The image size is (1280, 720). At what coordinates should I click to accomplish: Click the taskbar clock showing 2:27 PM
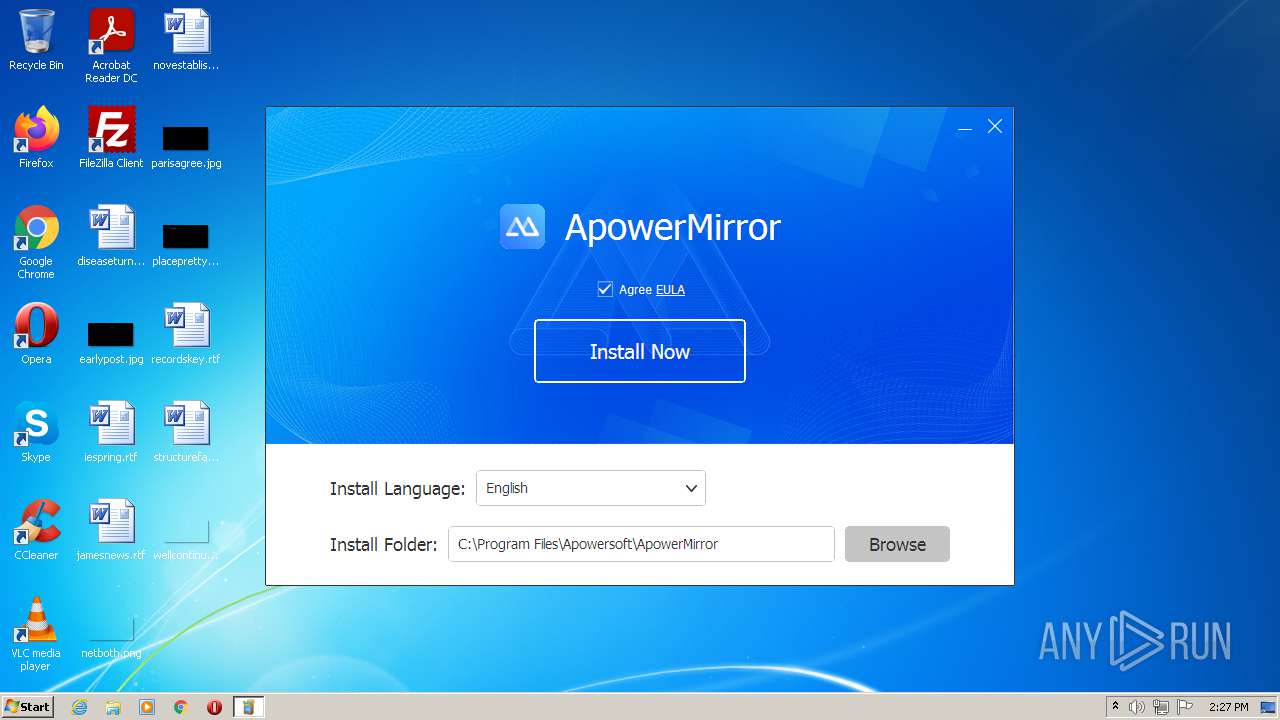tap(1228, 707)
